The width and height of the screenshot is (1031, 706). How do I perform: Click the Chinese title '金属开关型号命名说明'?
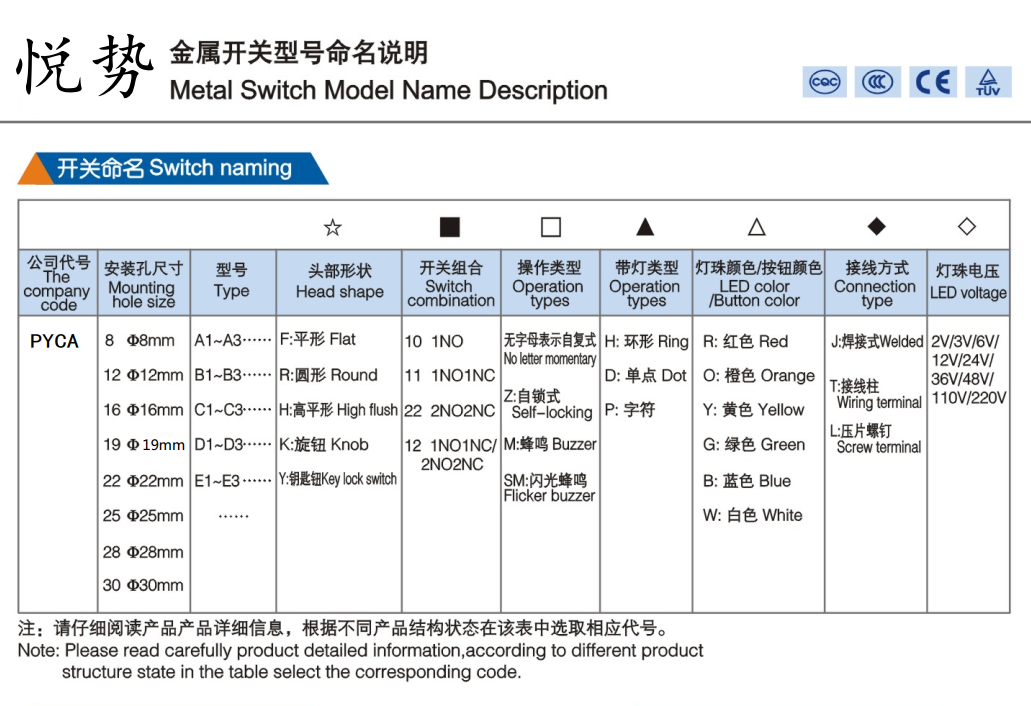299,53
